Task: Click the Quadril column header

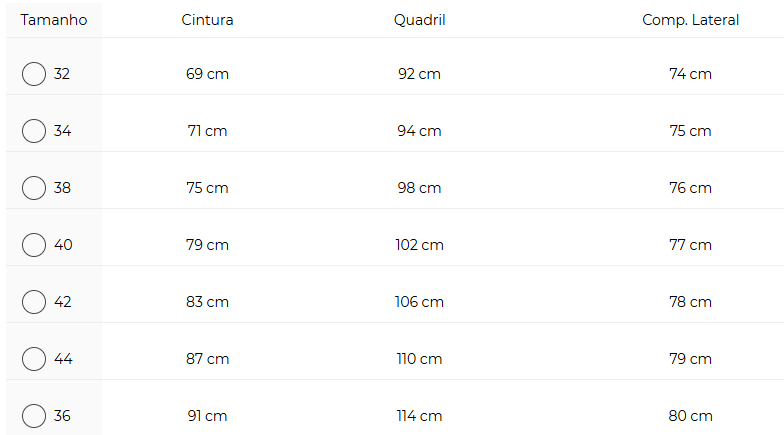Action: pyautogui.click(x=420, y=20)
